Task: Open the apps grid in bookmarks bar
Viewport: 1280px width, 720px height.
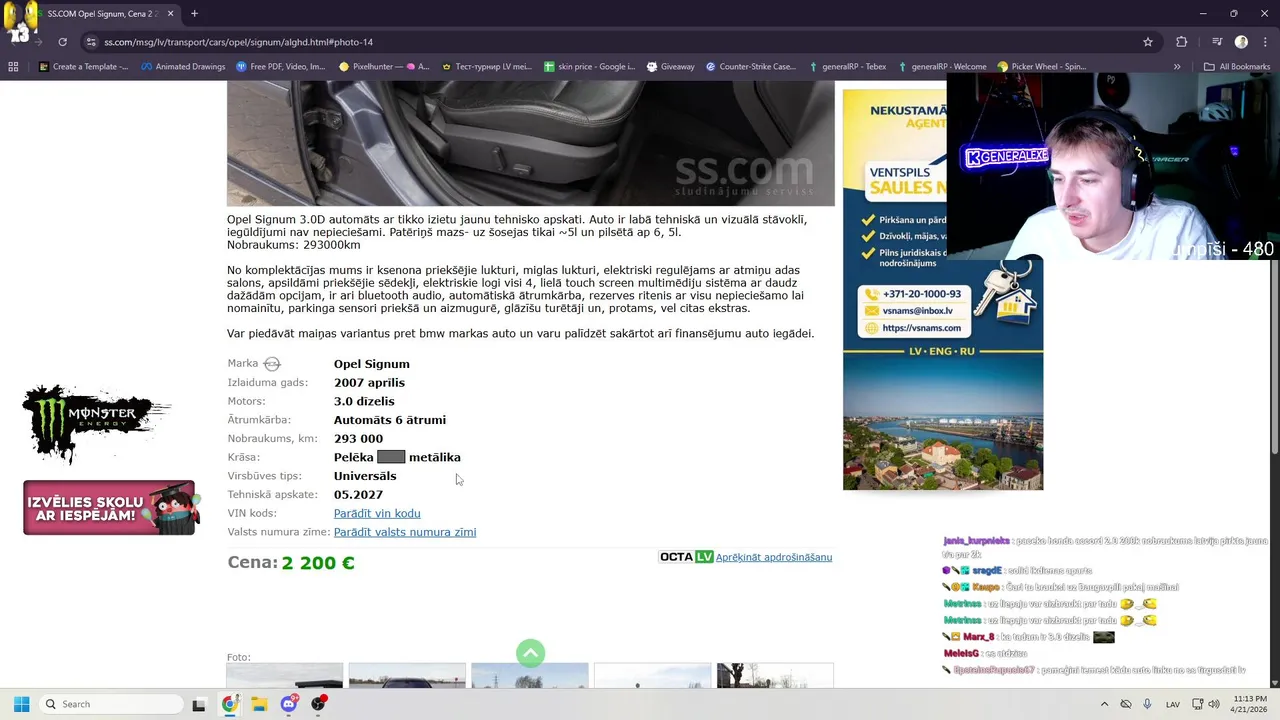Action: (x=13, y=67)
